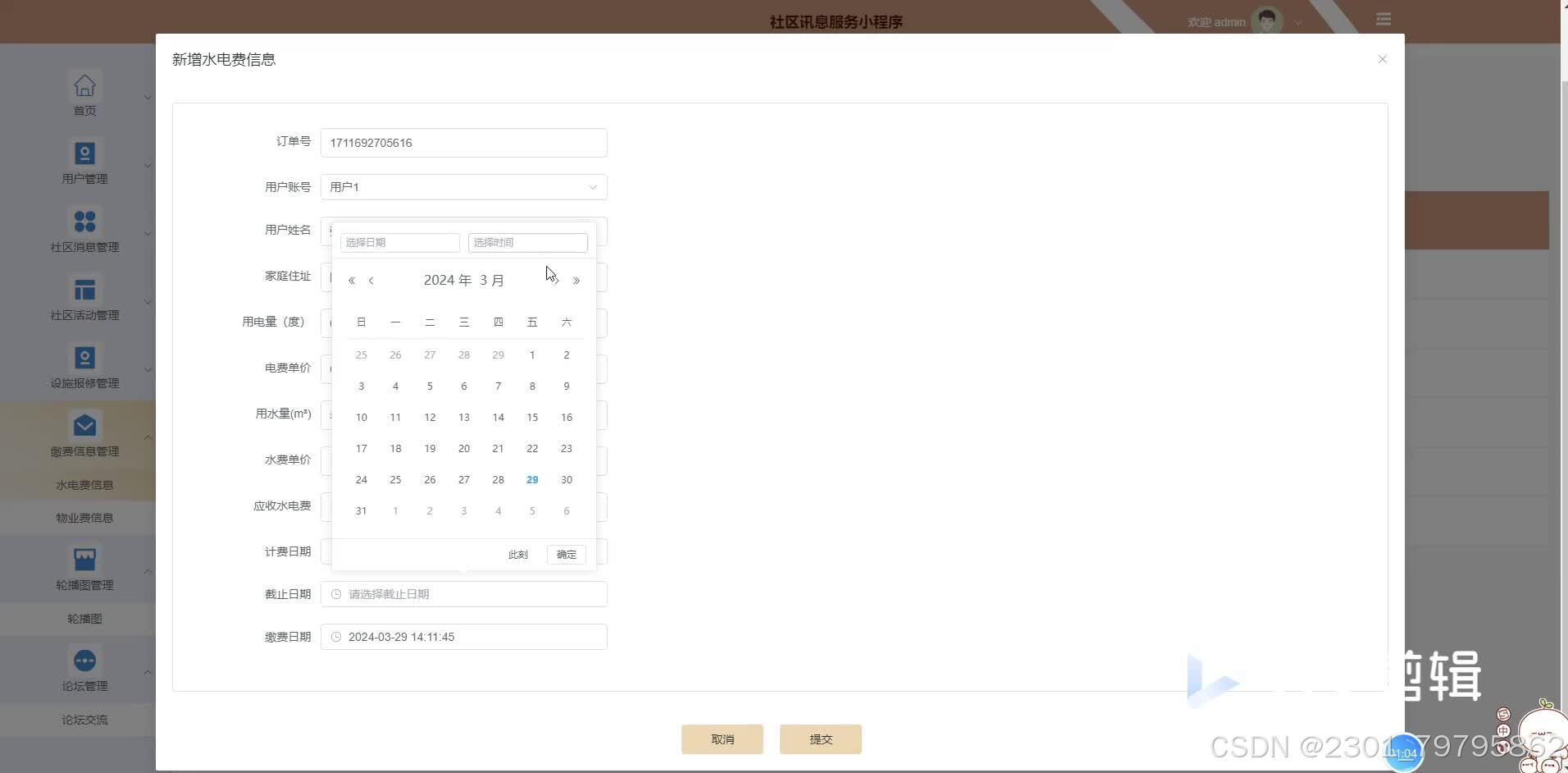The width and height of the screenshot is (1568, 773).
Task: Click the 缴费信息管理 envelope icon
Action: click(x=84, y=425)
